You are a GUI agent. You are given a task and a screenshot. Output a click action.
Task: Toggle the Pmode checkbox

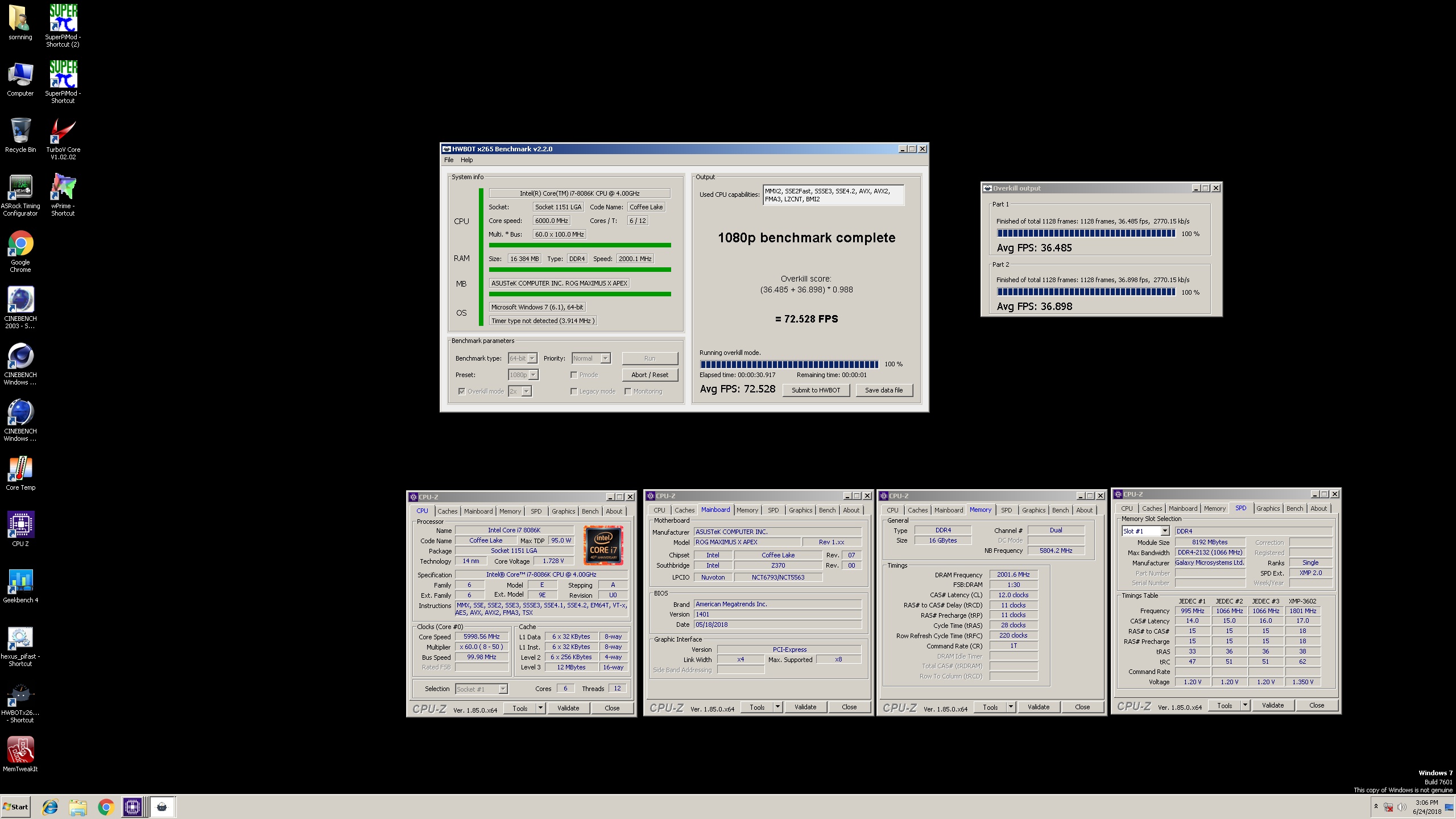coord(574,375)
